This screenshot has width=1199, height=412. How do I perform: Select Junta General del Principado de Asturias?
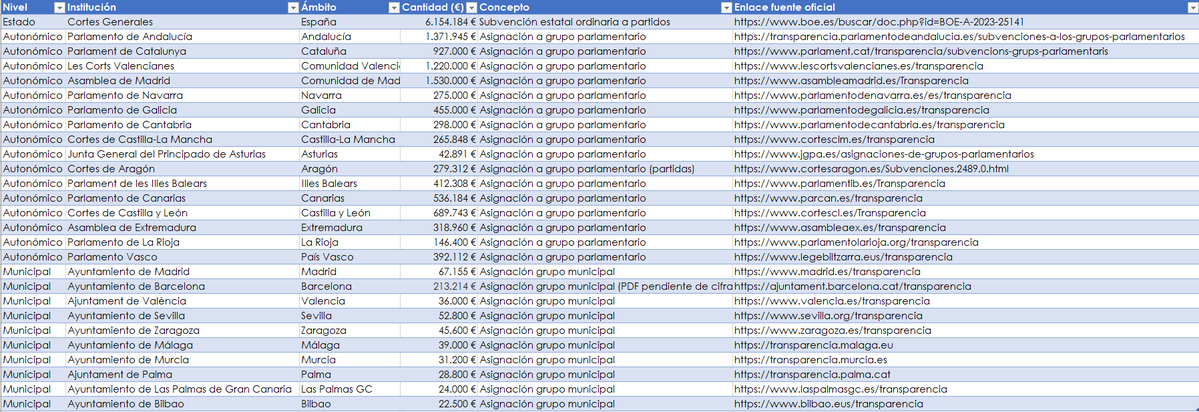coord(183,154)
